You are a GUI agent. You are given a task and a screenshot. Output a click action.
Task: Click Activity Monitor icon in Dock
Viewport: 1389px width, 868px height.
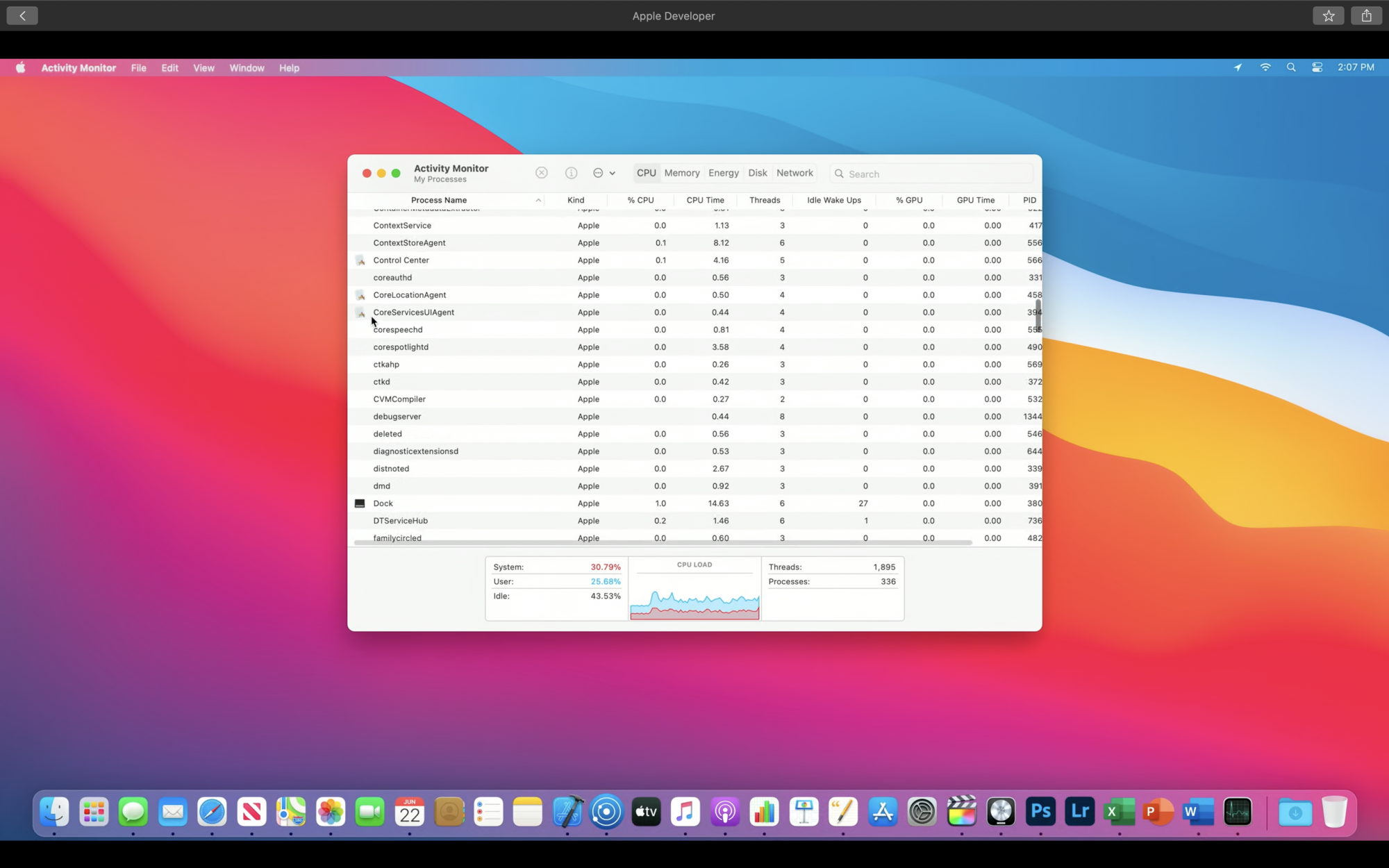pyautogui.click(x=1238, y=812)
